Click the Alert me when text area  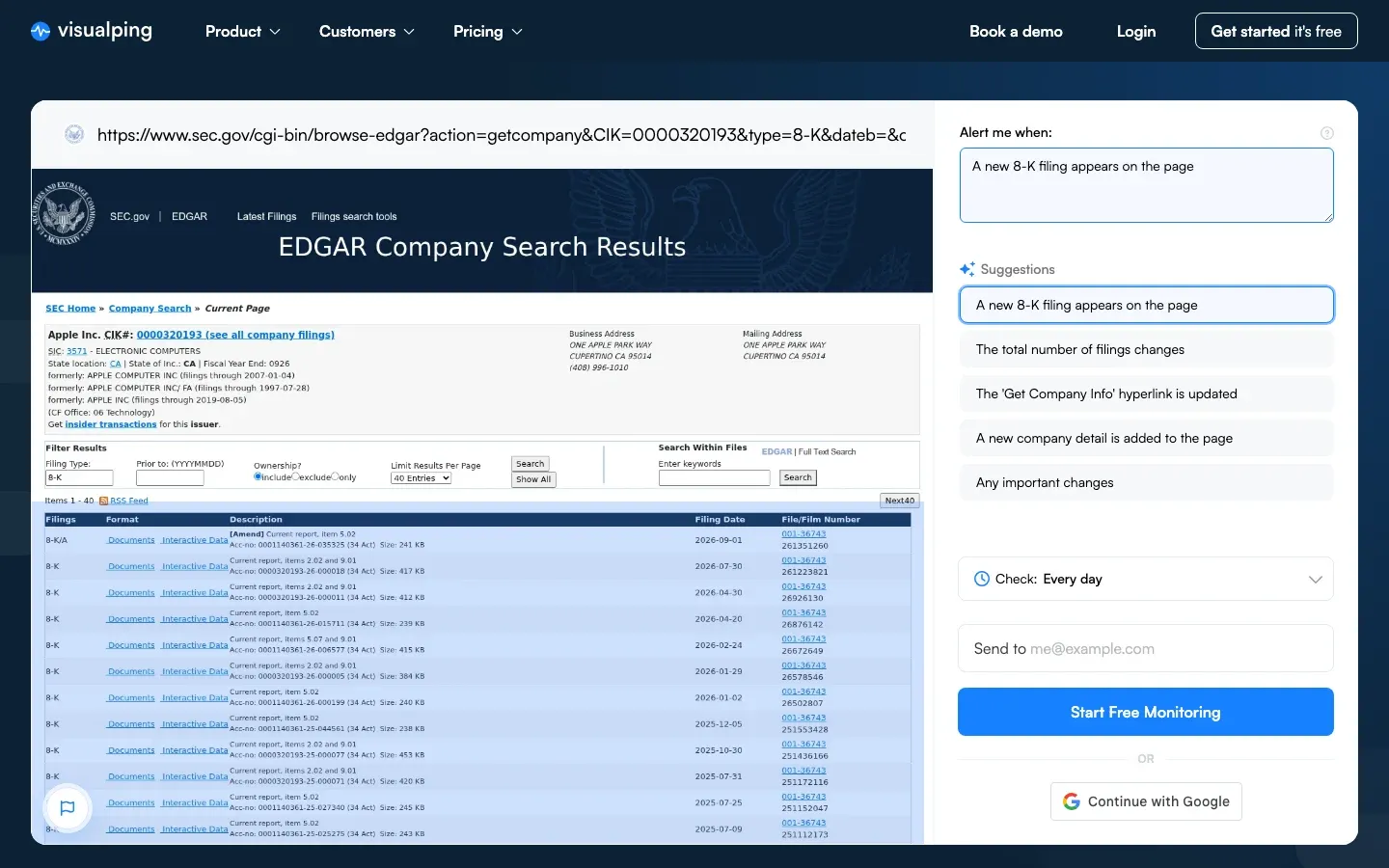click(1146, 185)
